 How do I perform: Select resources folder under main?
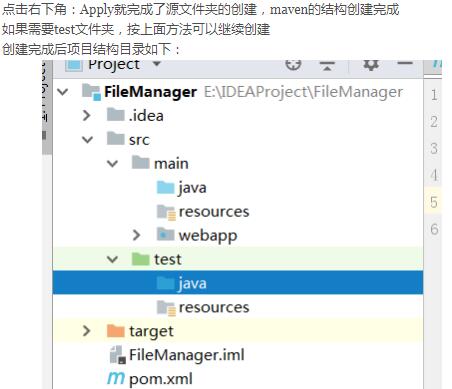[x=203, y=211]
